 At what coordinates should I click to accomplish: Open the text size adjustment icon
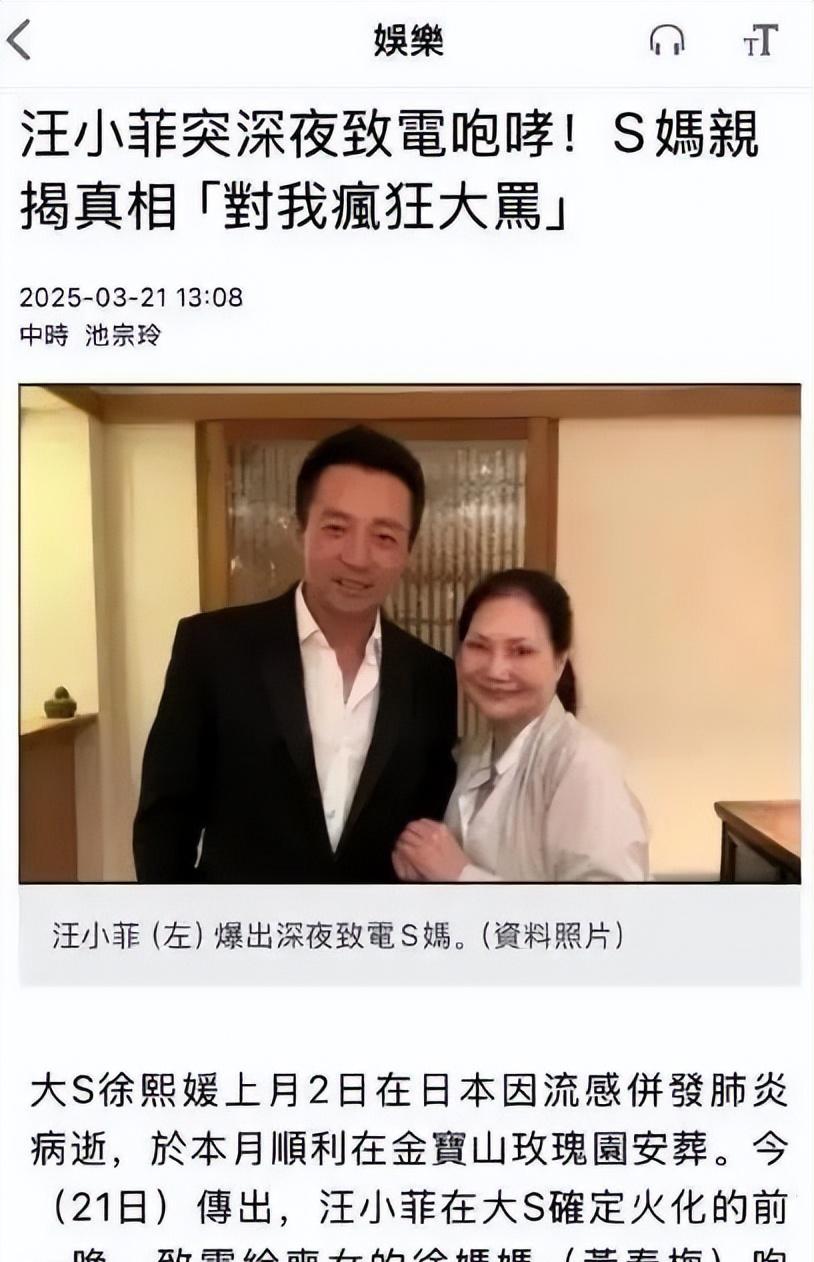760,40
